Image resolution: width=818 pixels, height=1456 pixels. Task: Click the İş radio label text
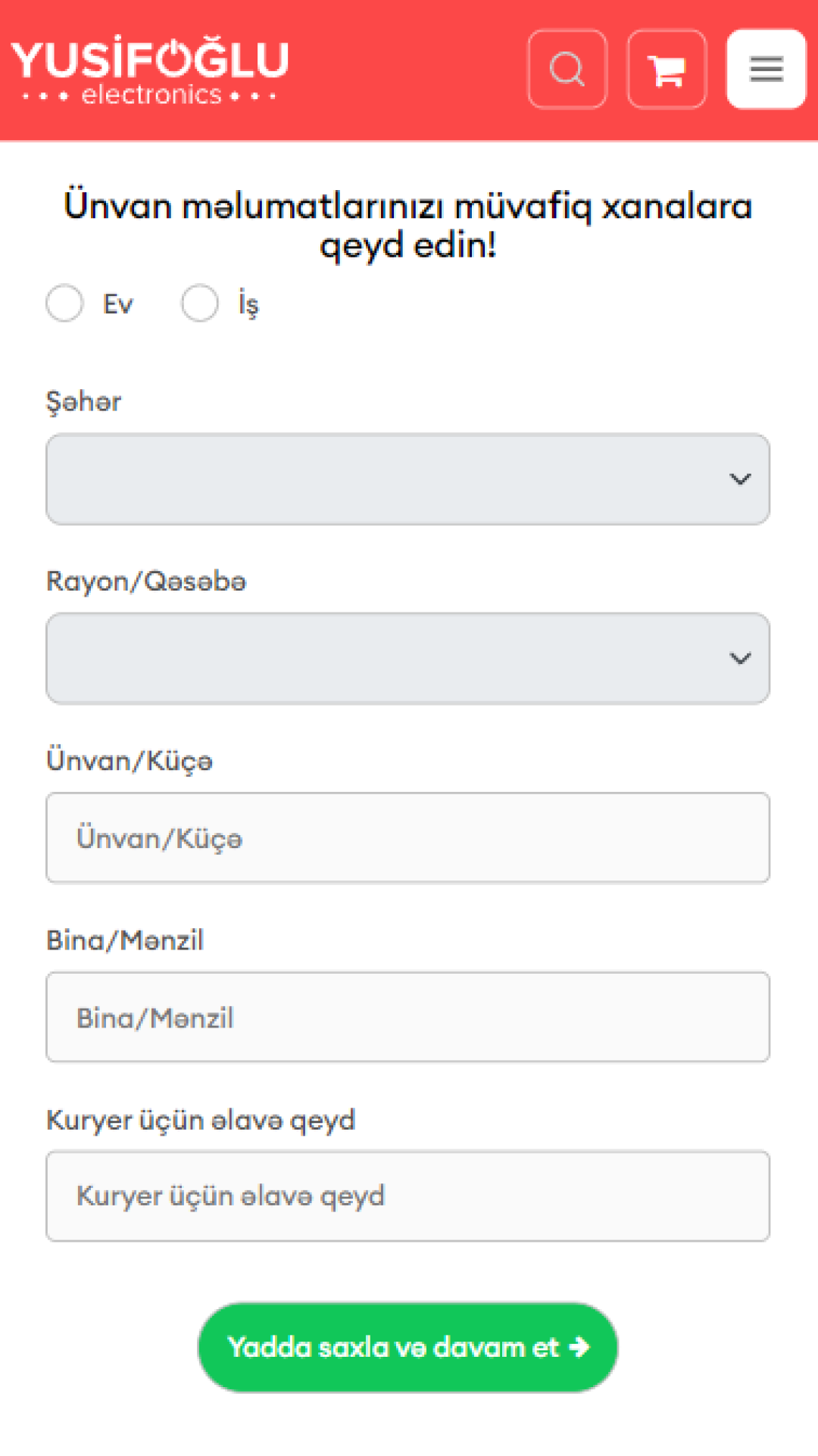tap(248, 304)
